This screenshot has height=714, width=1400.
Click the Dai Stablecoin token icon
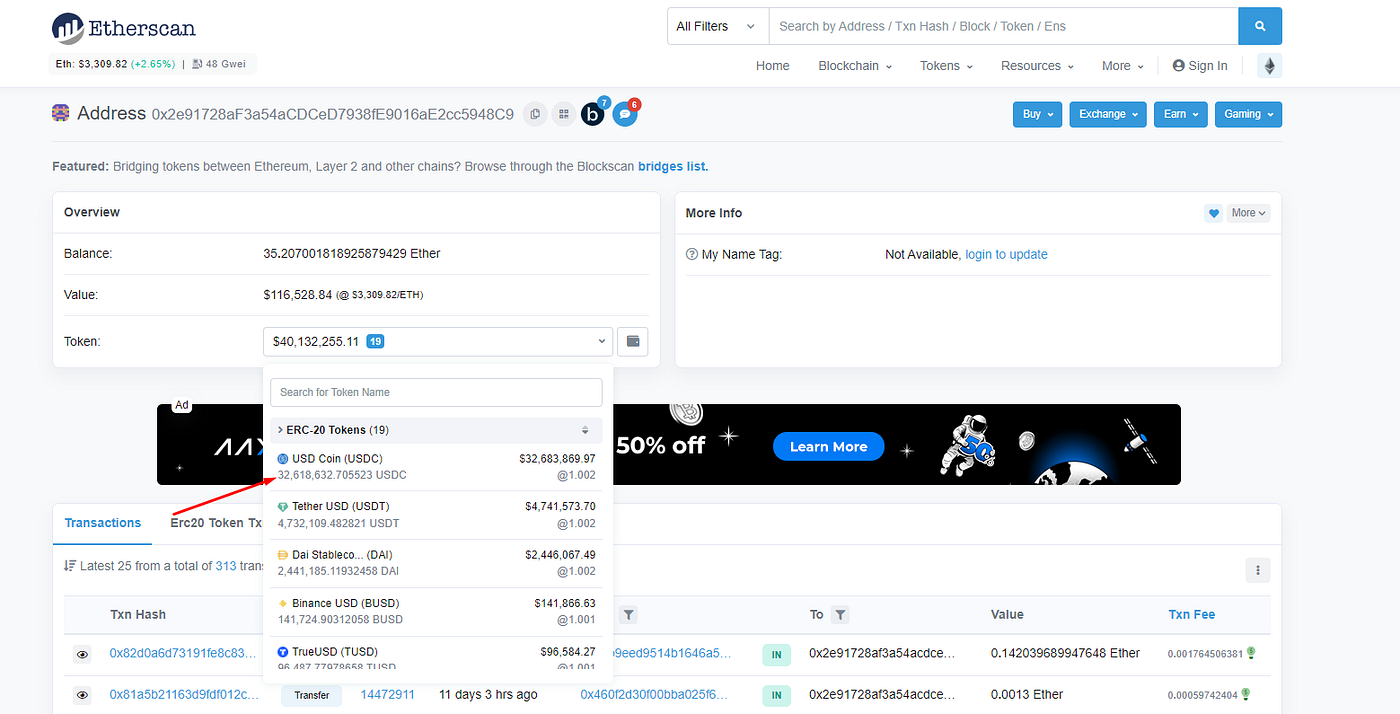coord(283,555)
